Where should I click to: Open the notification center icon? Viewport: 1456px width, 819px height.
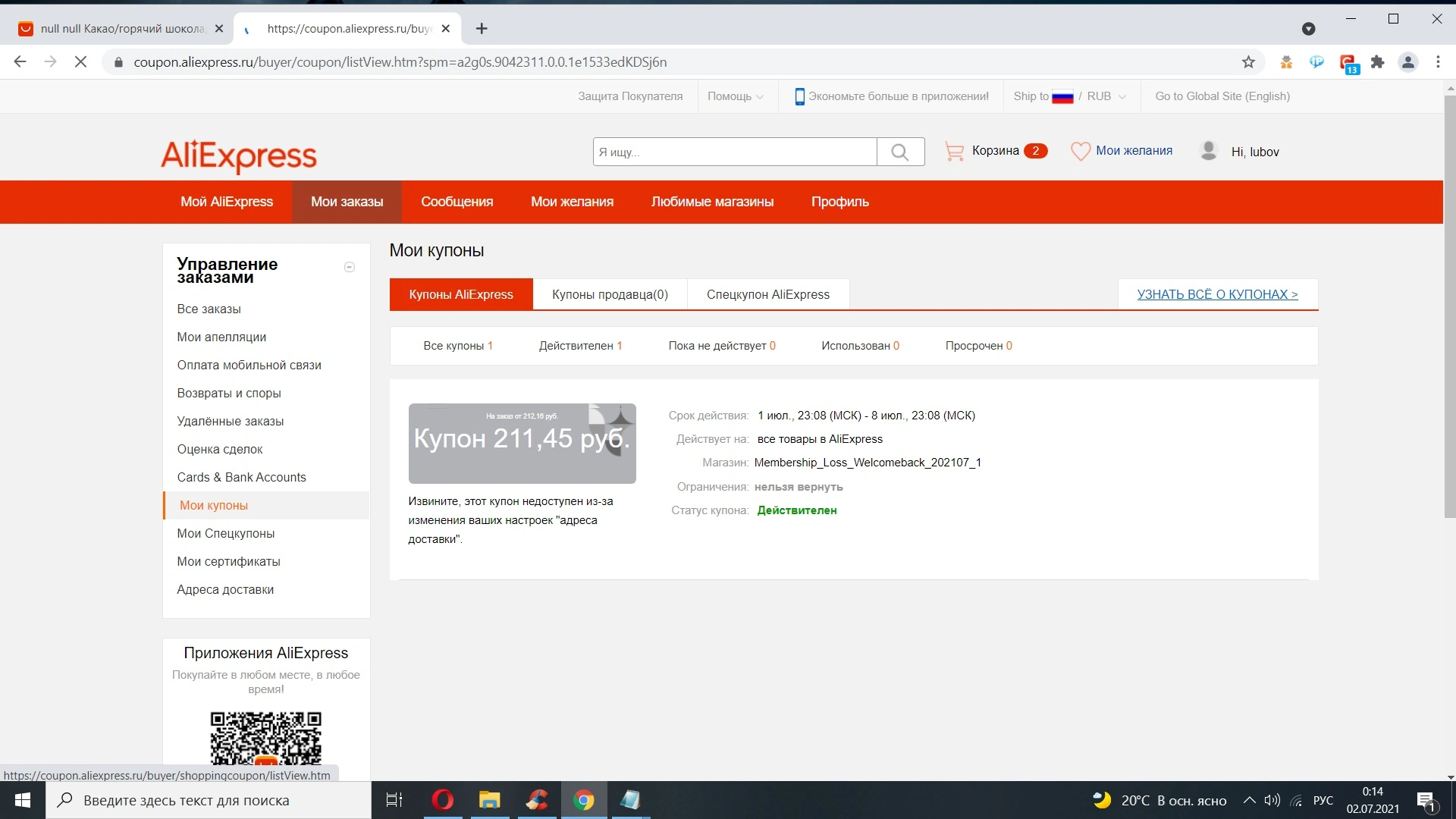[1426, 800]
